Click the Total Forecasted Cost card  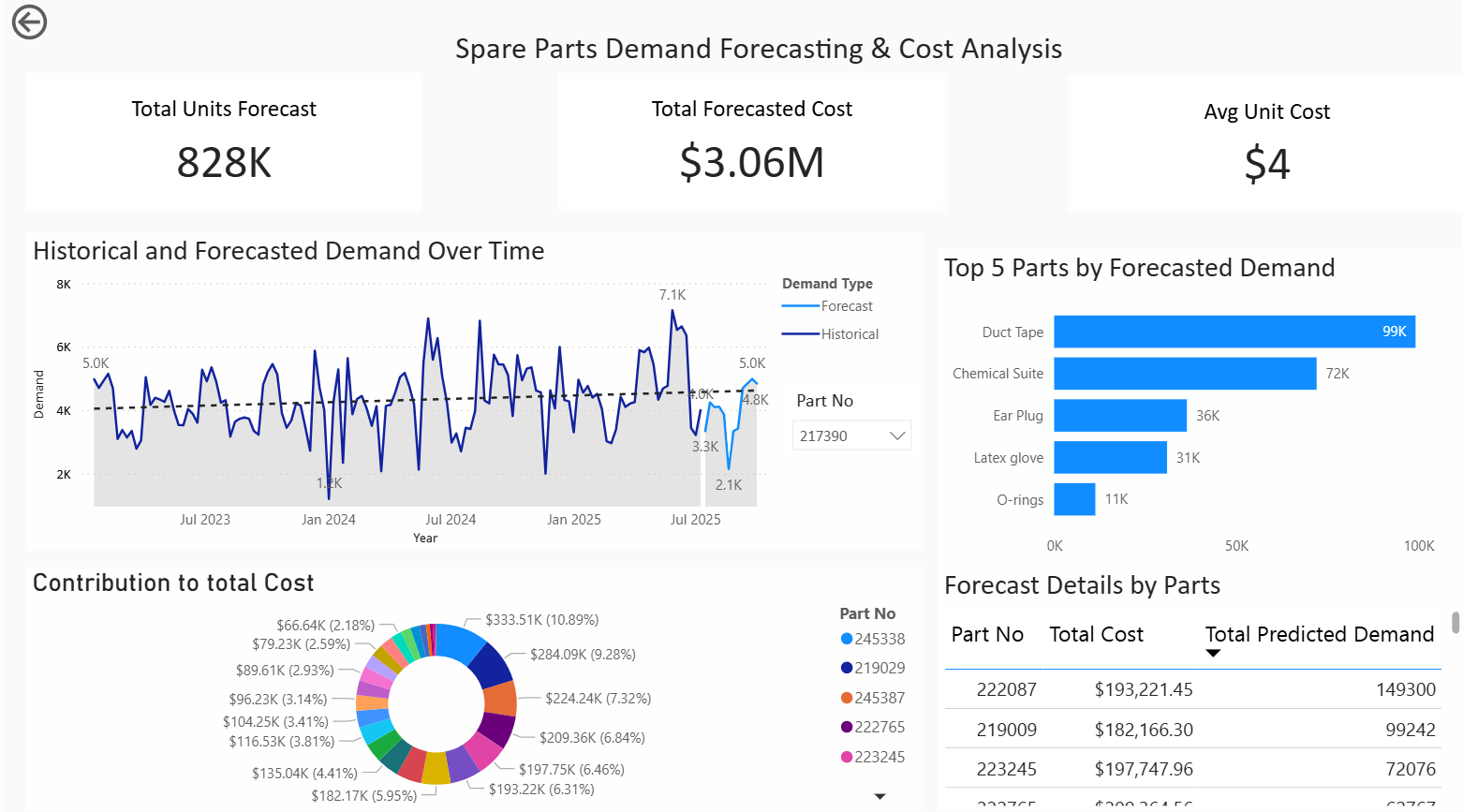coord(751,142)
